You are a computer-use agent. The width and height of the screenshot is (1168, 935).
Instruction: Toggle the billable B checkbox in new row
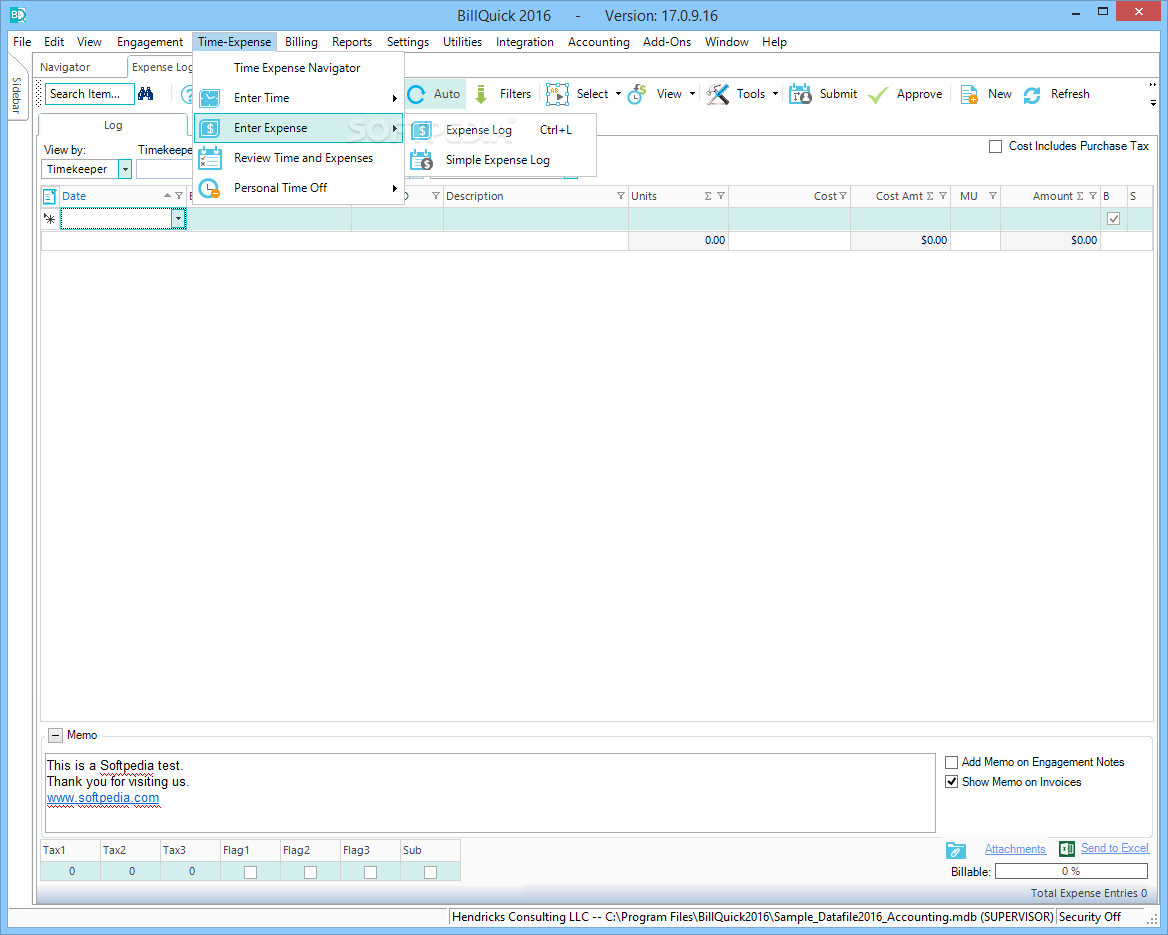pos(1114,219)
